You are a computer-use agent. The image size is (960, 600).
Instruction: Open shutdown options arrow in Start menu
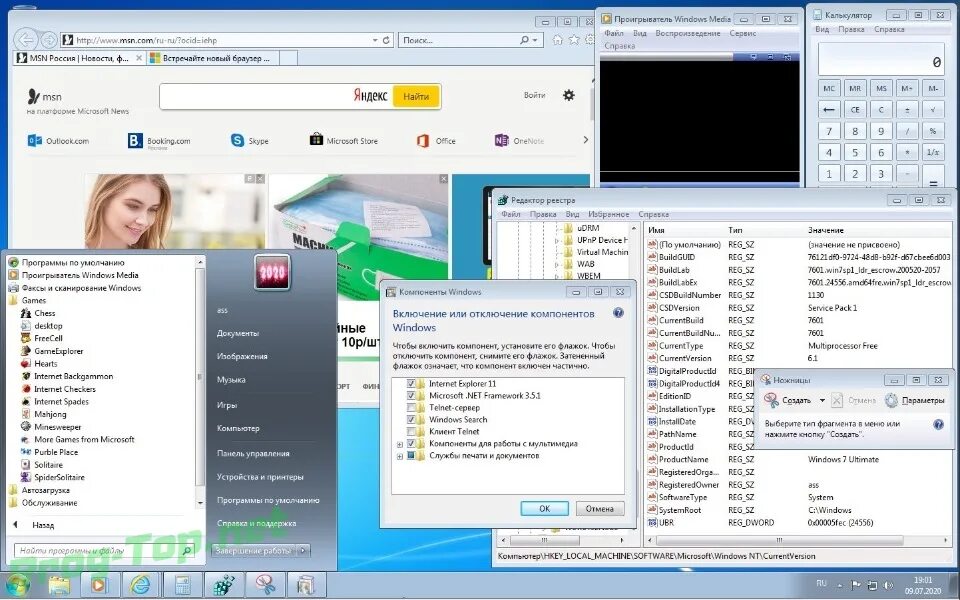(x=303, y=550)
